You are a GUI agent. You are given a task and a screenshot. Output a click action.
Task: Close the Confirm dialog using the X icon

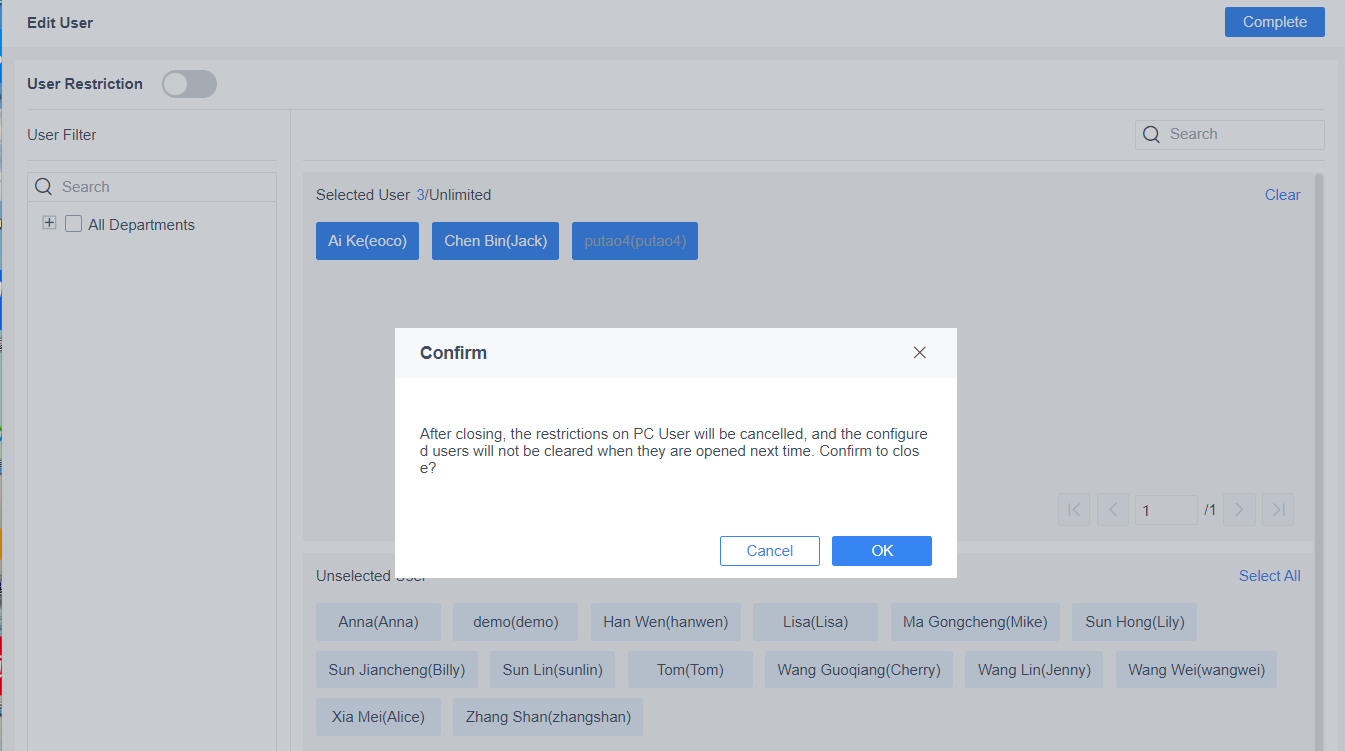(x=919, y=352)
